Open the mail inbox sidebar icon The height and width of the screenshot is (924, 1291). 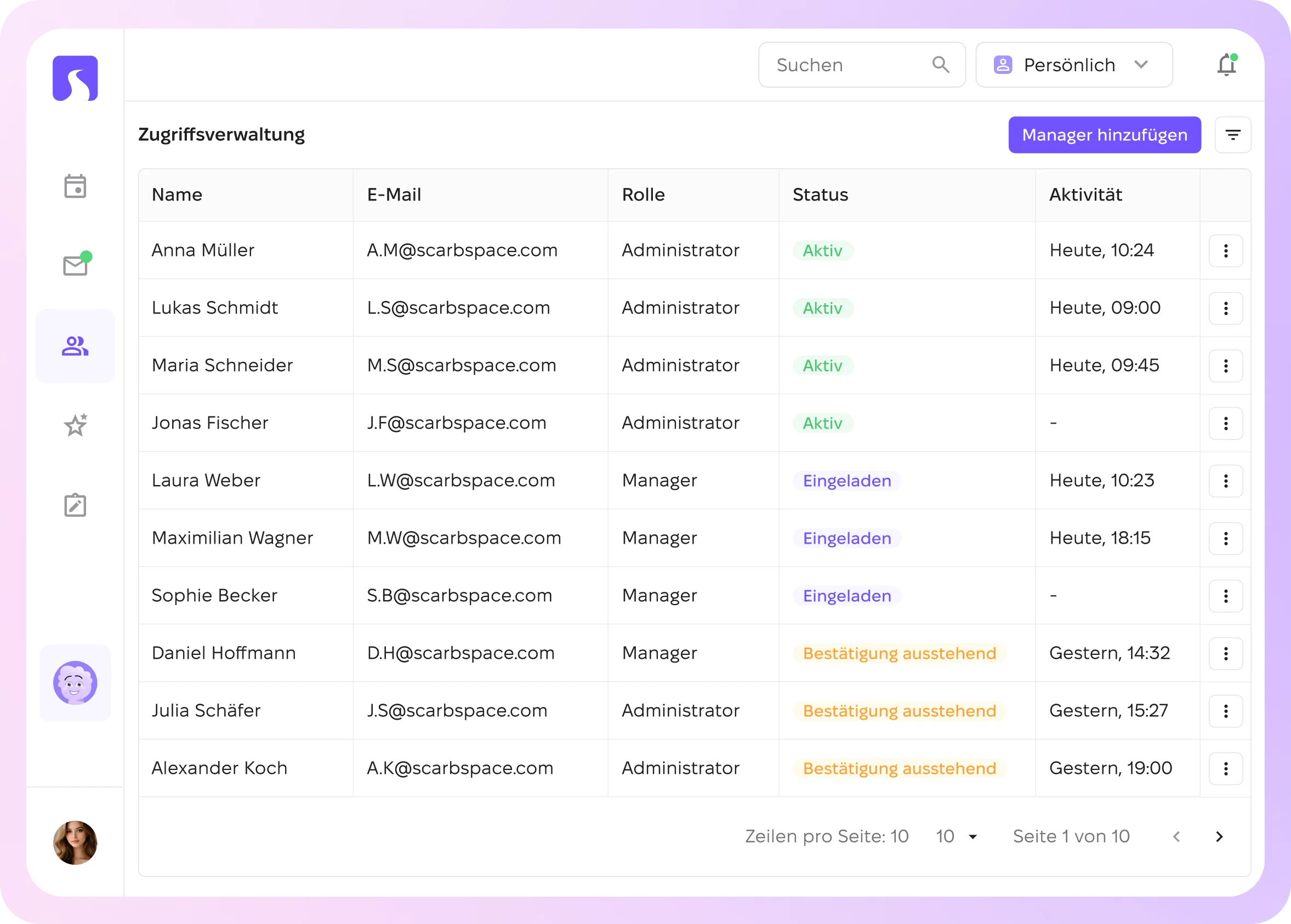76,264
